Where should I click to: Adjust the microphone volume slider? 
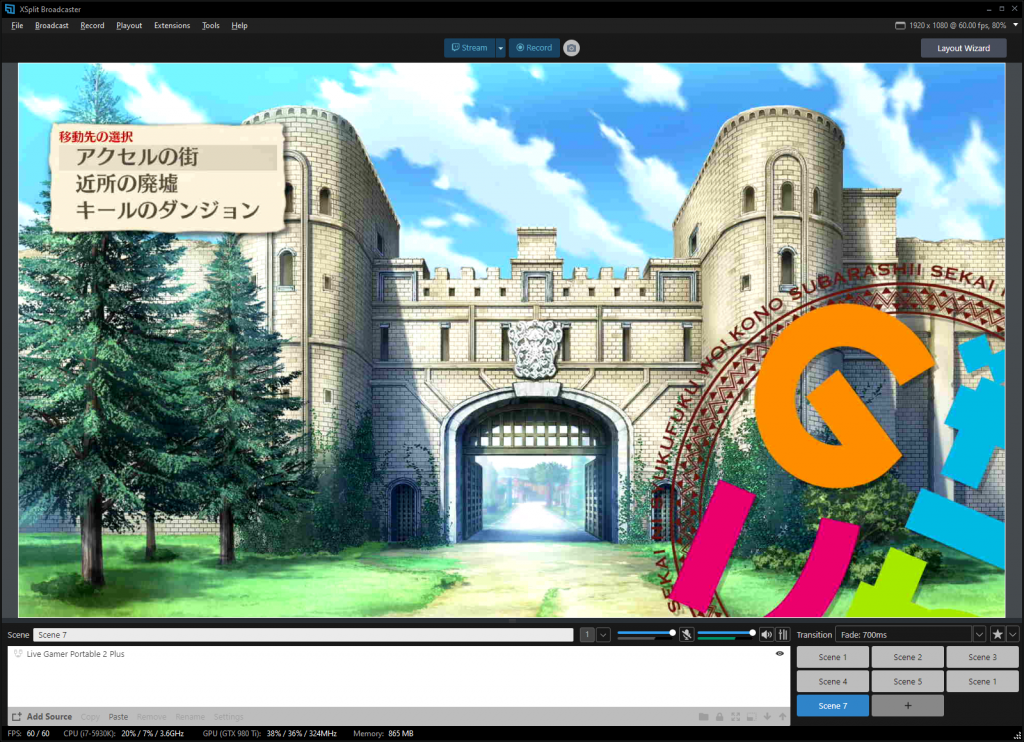point(646,633)
